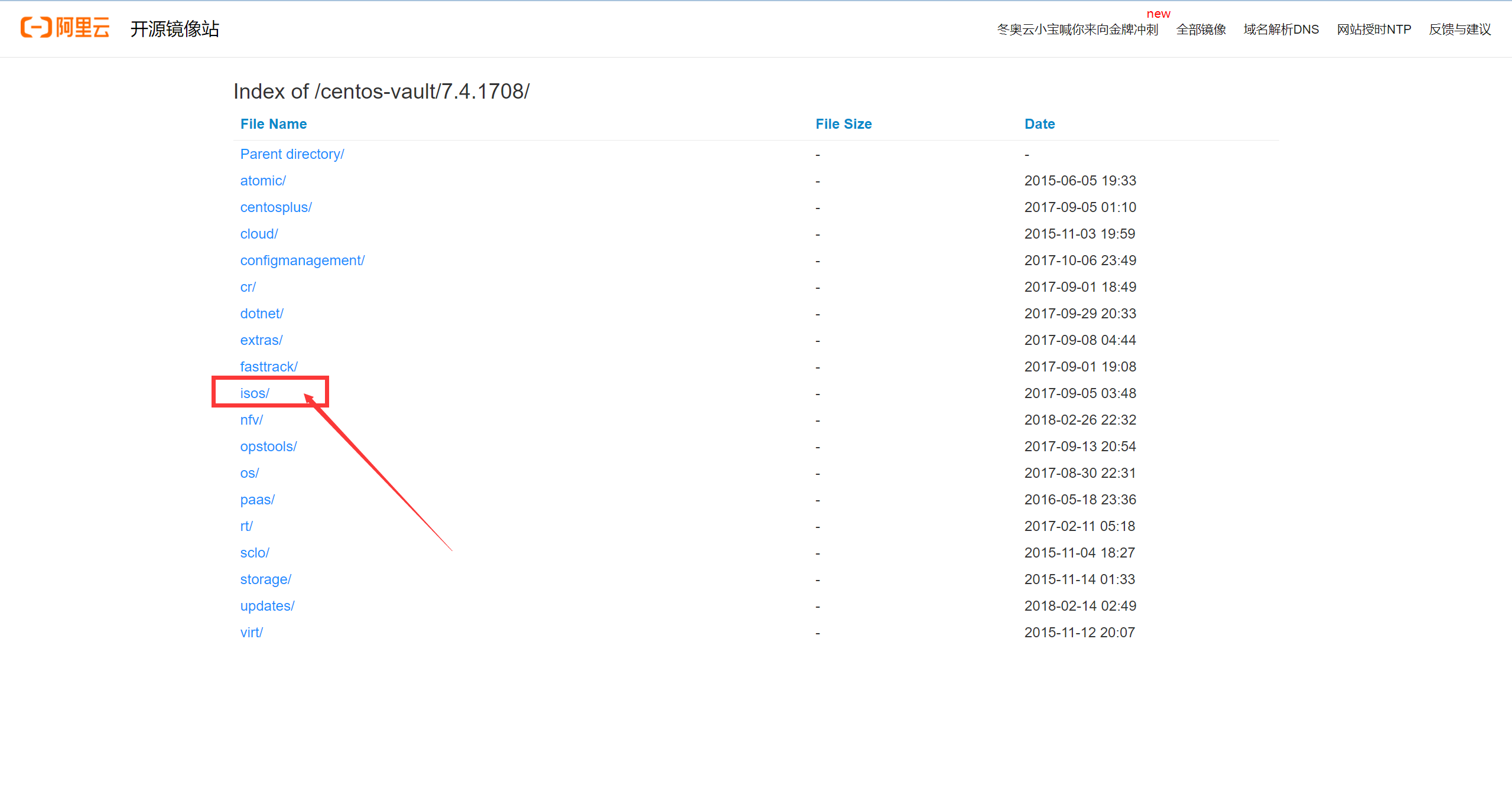Viewport: 1512px width, 792px height.
Task: Open the isos/ folder
Action: [x=255, y=393]
